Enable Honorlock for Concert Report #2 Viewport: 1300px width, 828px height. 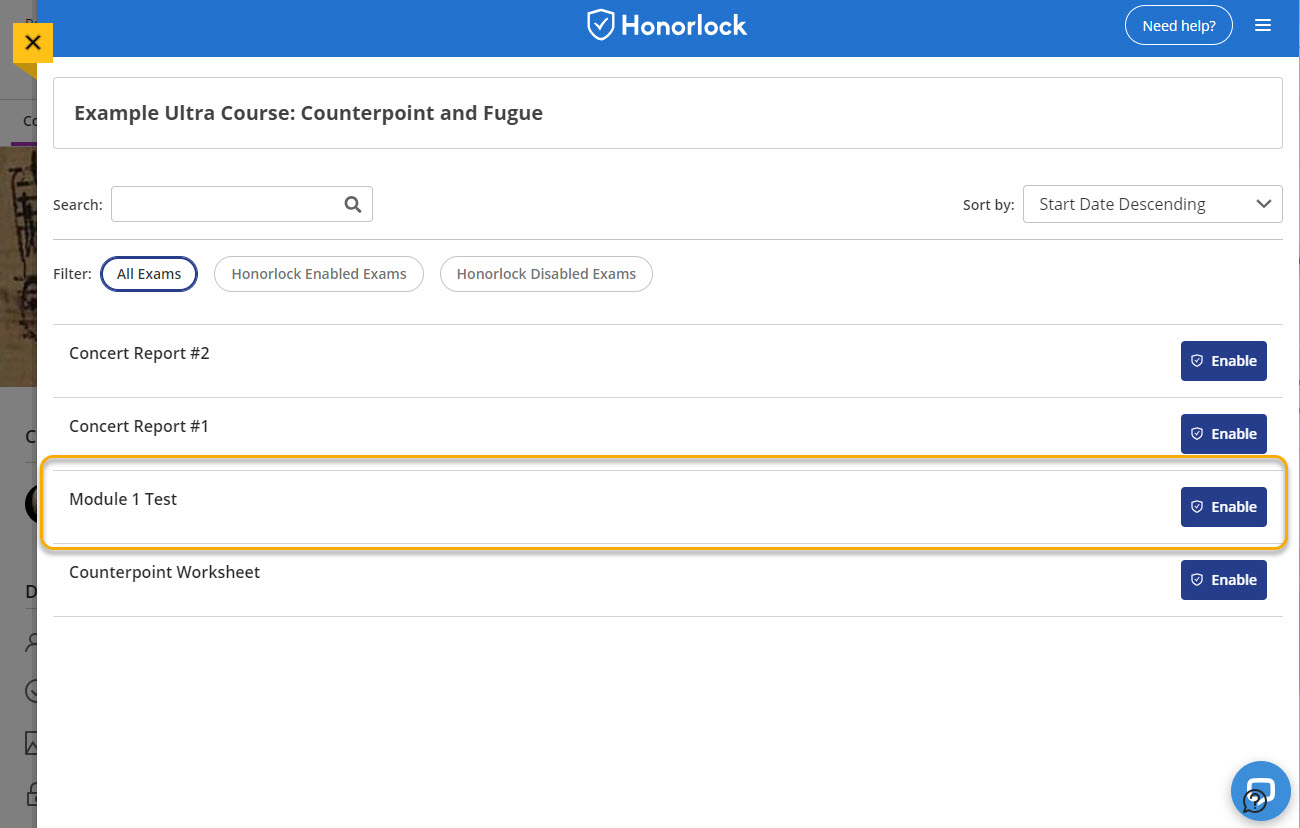(1223, 361)
